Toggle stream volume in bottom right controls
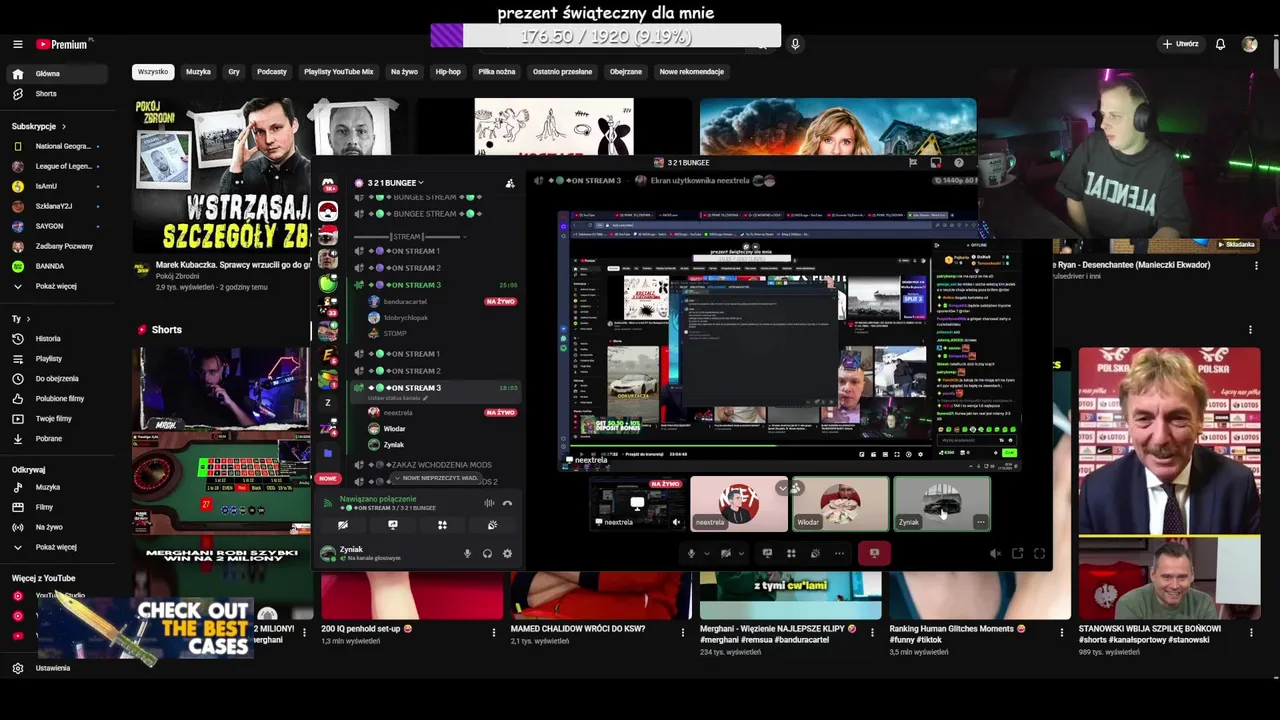 coord(995,553)
